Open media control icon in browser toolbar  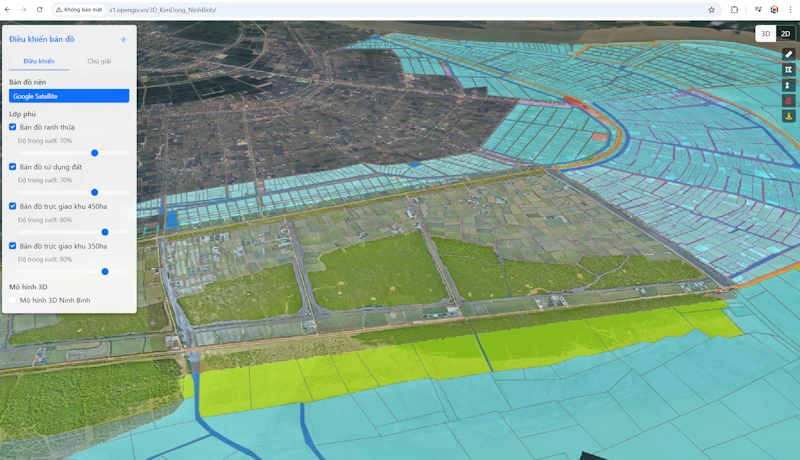pyautogui.click(x=758, y=10)
